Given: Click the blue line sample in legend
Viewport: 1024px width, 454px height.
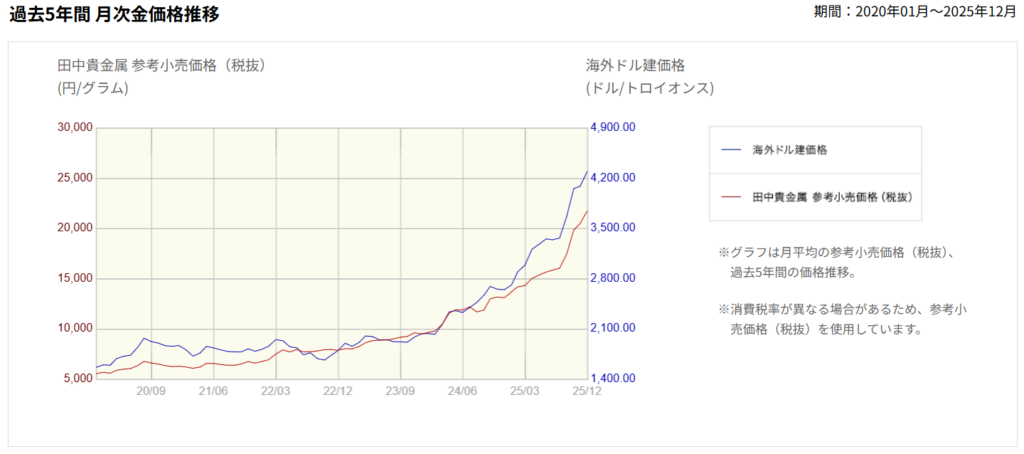Looking at the screenshot, I should pos(731,150).
